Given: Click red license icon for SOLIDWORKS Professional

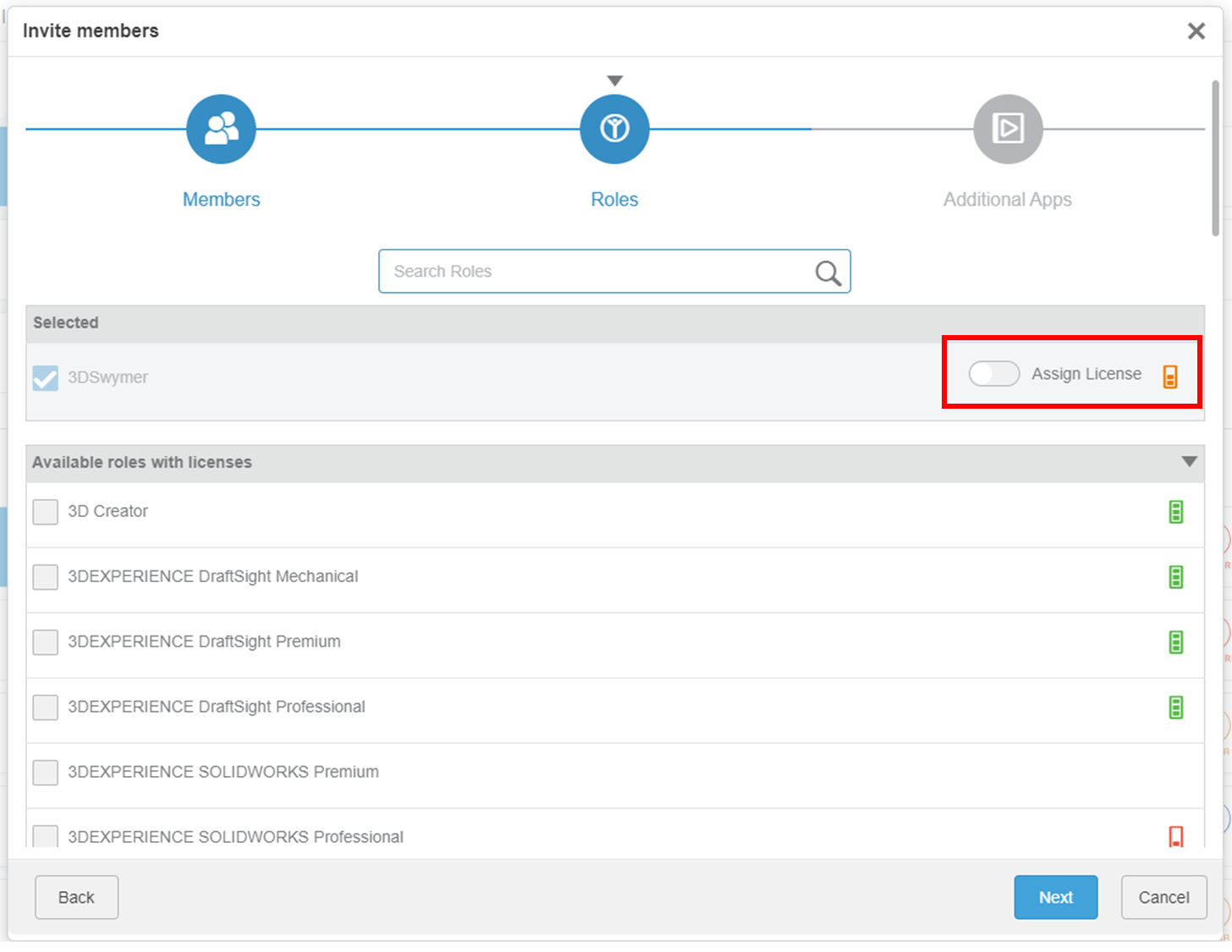Looking at the screenshot, I should click(x=1175, y=836).
